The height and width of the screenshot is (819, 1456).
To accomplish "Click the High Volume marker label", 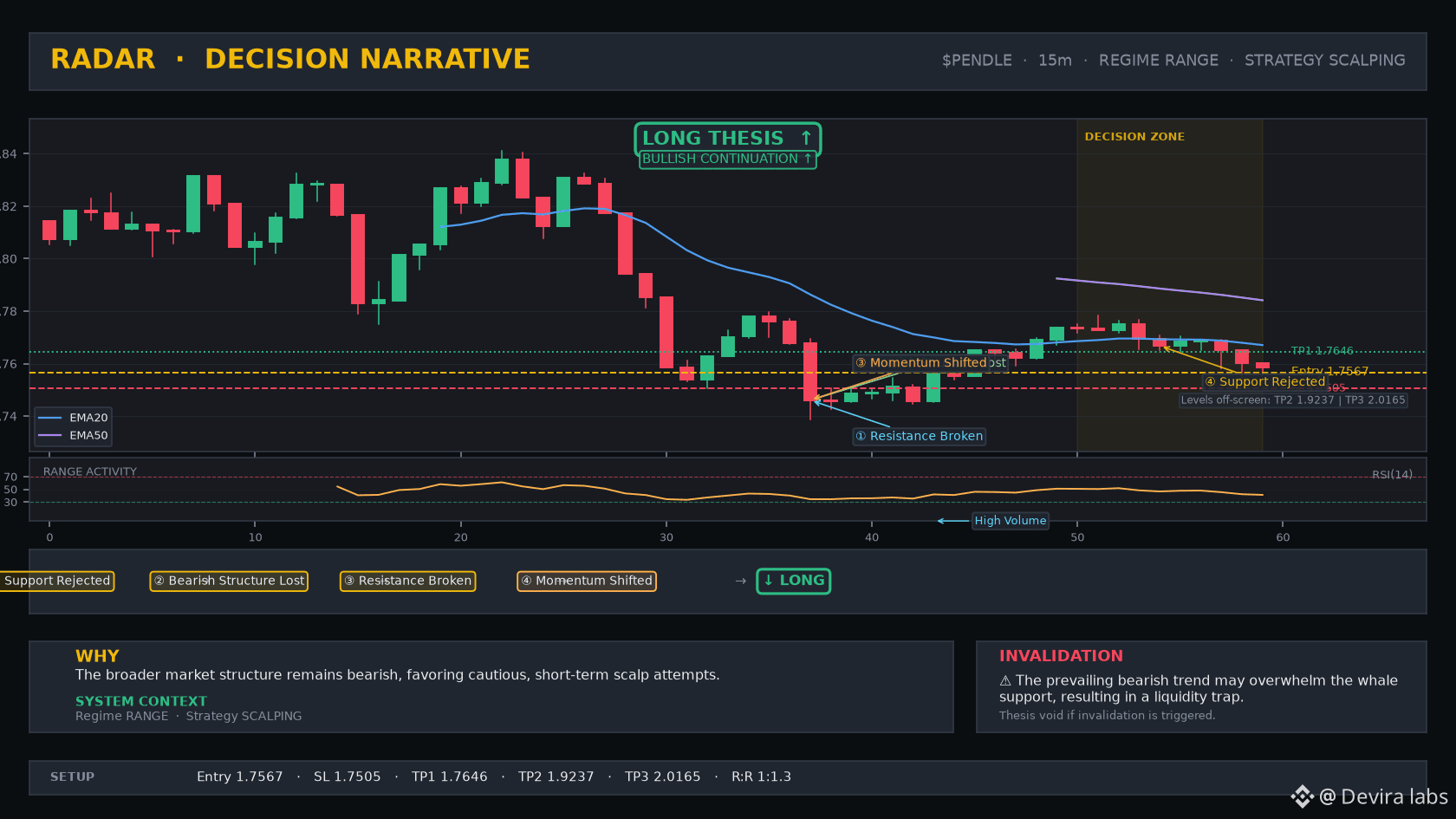I will pos(1011,521).
